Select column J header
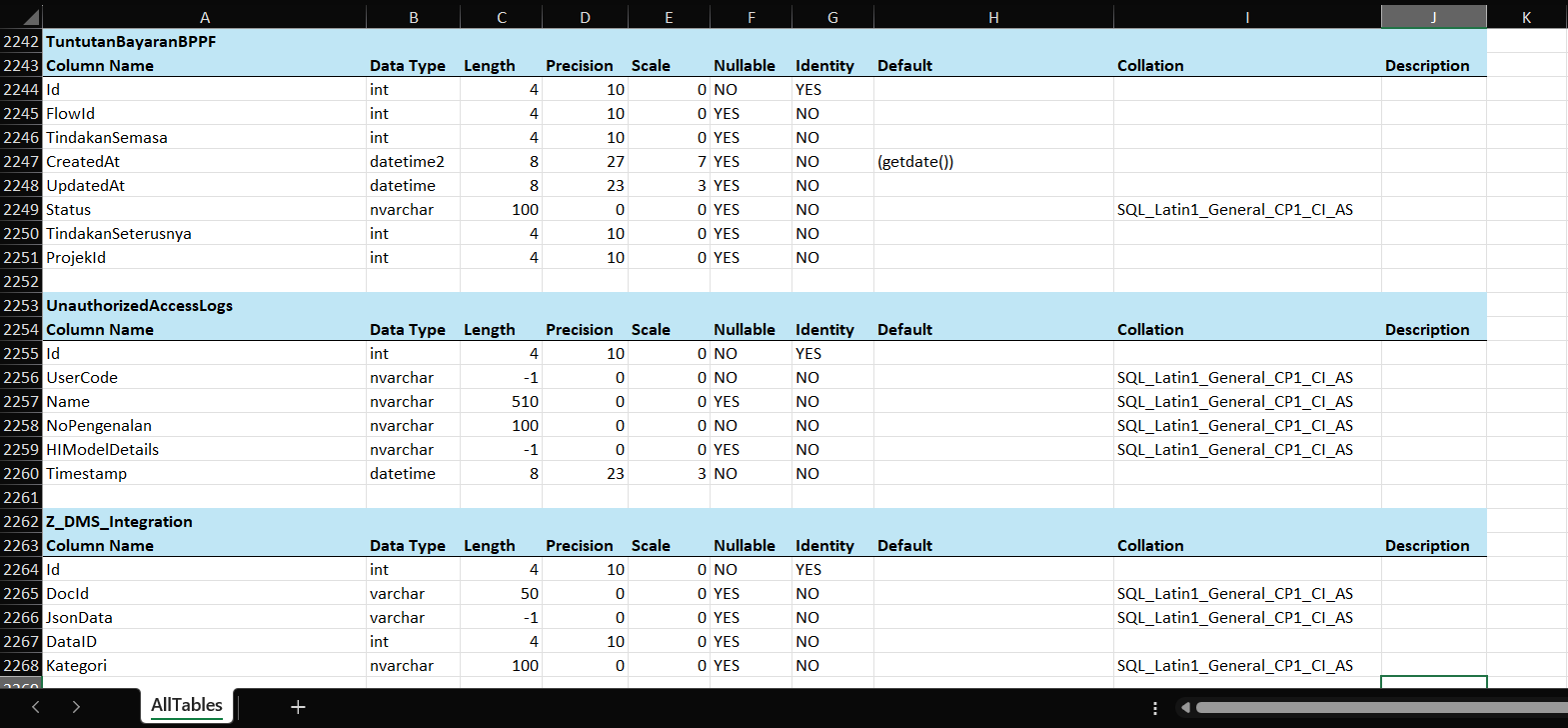The image size is (1568, 728). 1433,17
